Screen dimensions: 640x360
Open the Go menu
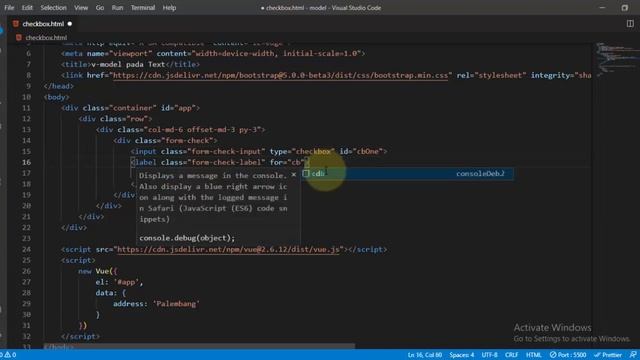(x=100, y=8)
